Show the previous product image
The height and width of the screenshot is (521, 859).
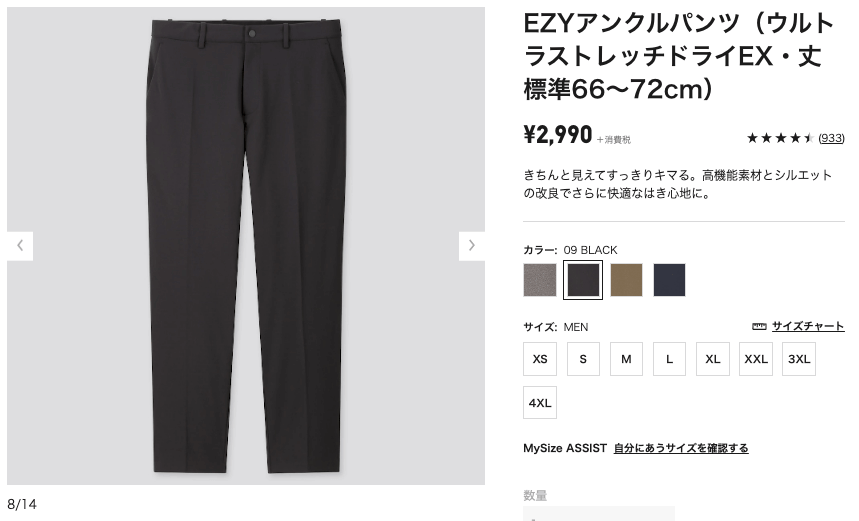20,246
